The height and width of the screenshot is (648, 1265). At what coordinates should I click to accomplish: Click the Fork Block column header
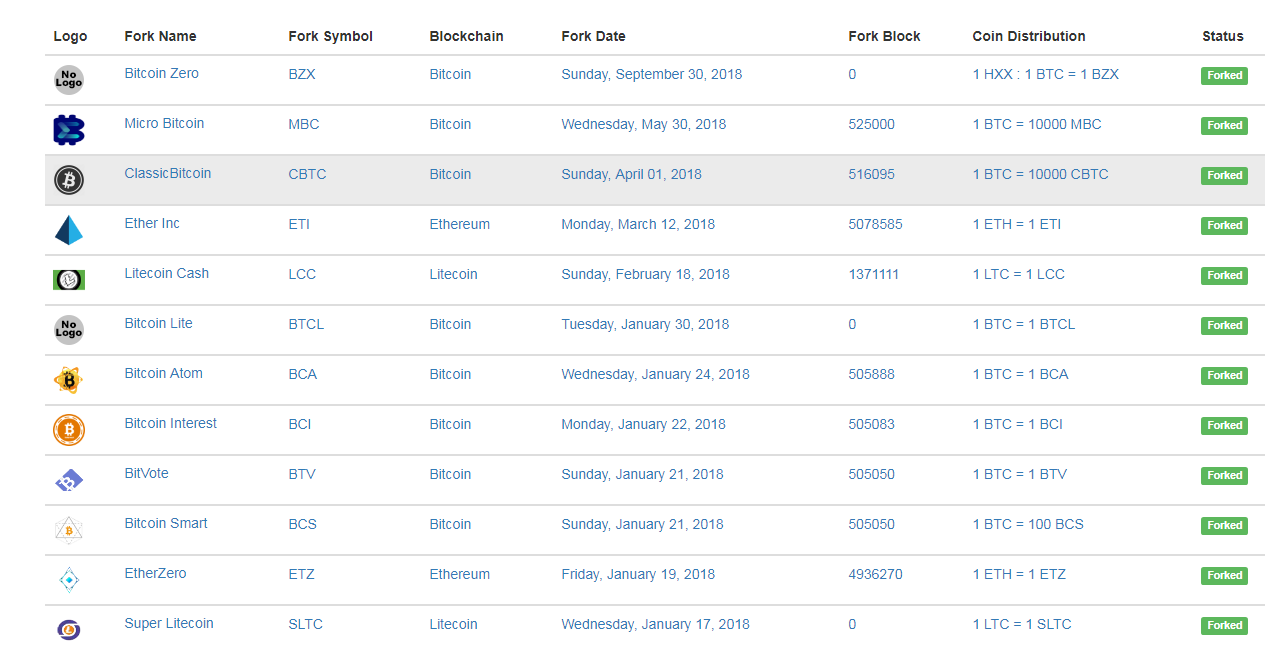[x=884, y=36]
